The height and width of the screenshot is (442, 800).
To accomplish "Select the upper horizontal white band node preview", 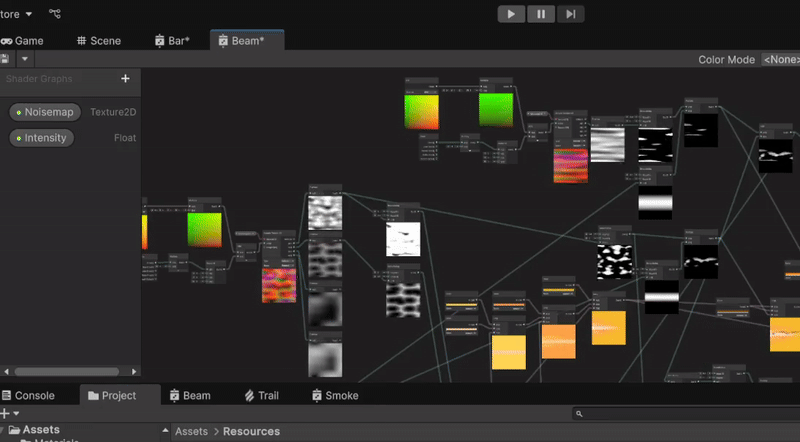I will [656, 202].
